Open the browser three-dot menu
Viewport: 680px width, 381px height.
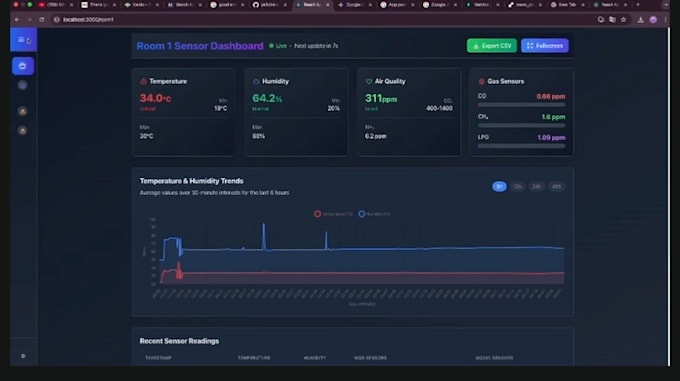click(x=665, y=20)
